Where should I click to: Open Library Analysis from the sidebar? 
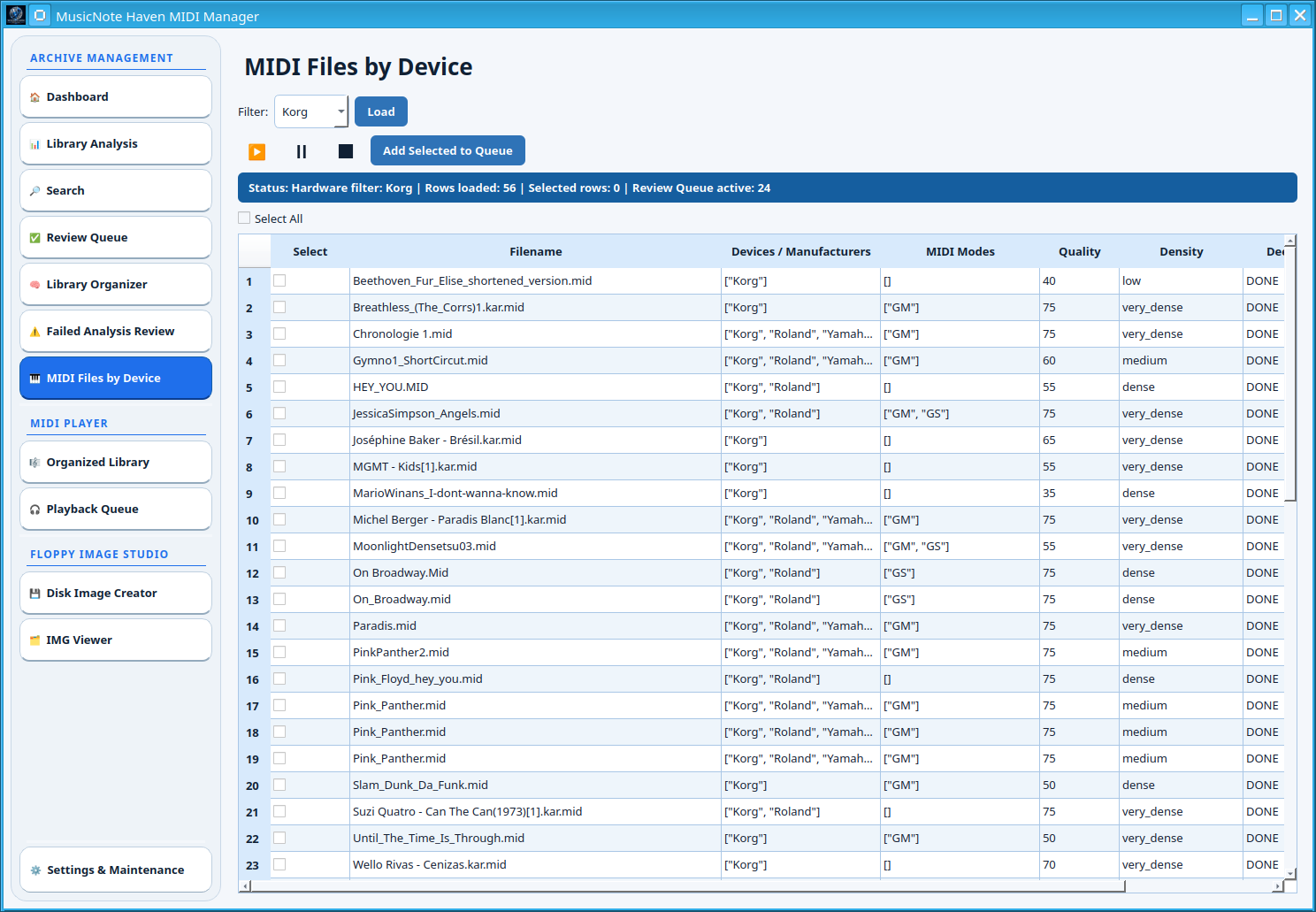(116, 143)
